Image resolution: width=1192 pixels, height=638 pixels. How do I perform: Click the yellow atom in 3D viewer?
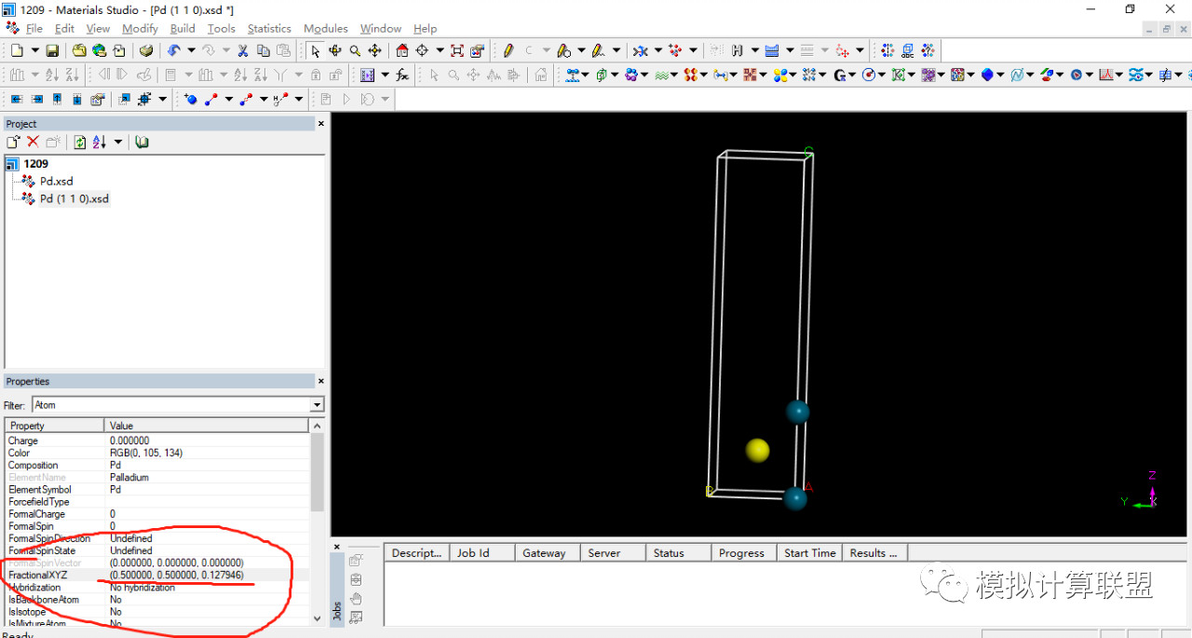(x=758, y=450)
